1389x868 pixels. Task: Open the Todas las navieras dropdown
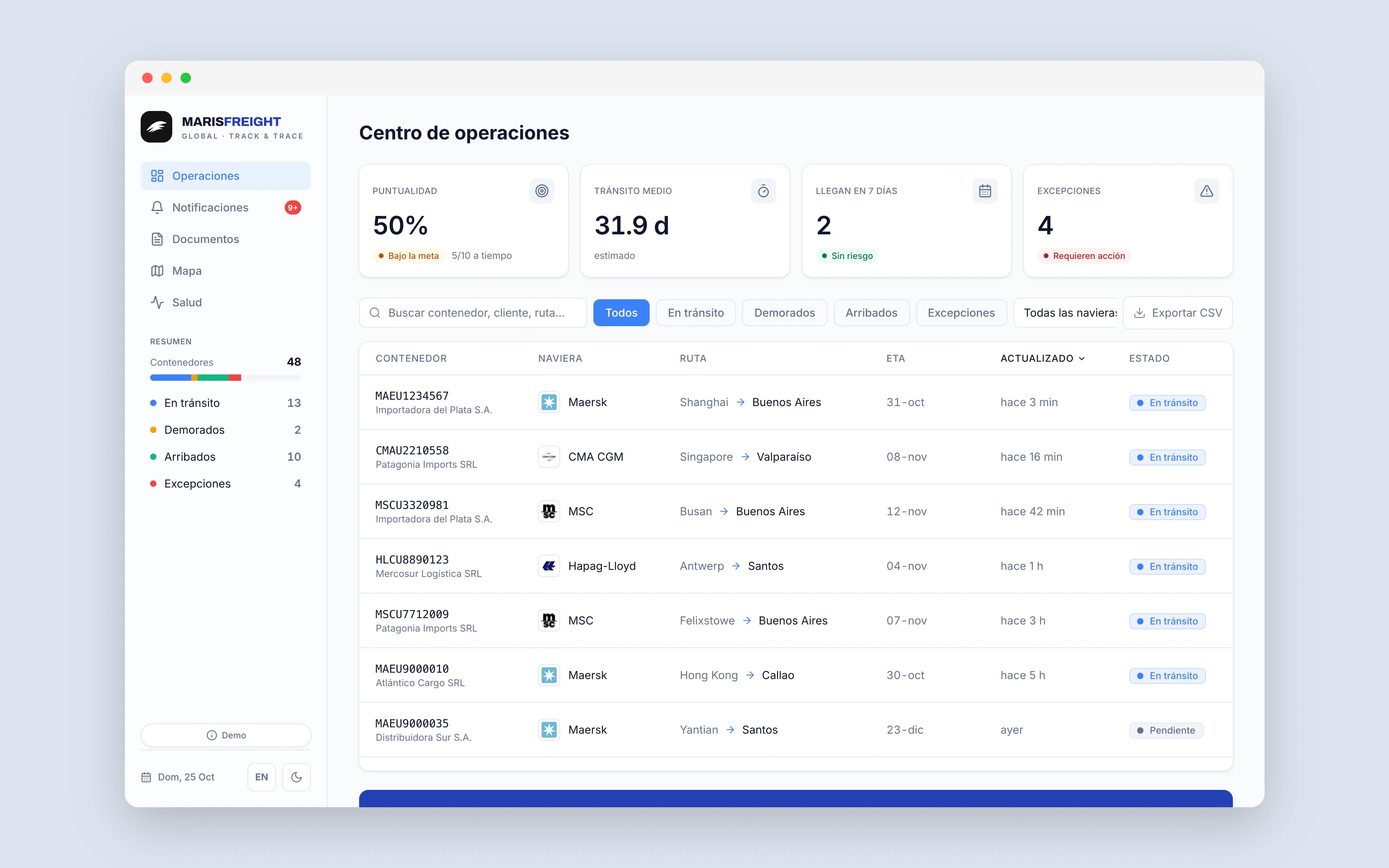click(1065, 312)
